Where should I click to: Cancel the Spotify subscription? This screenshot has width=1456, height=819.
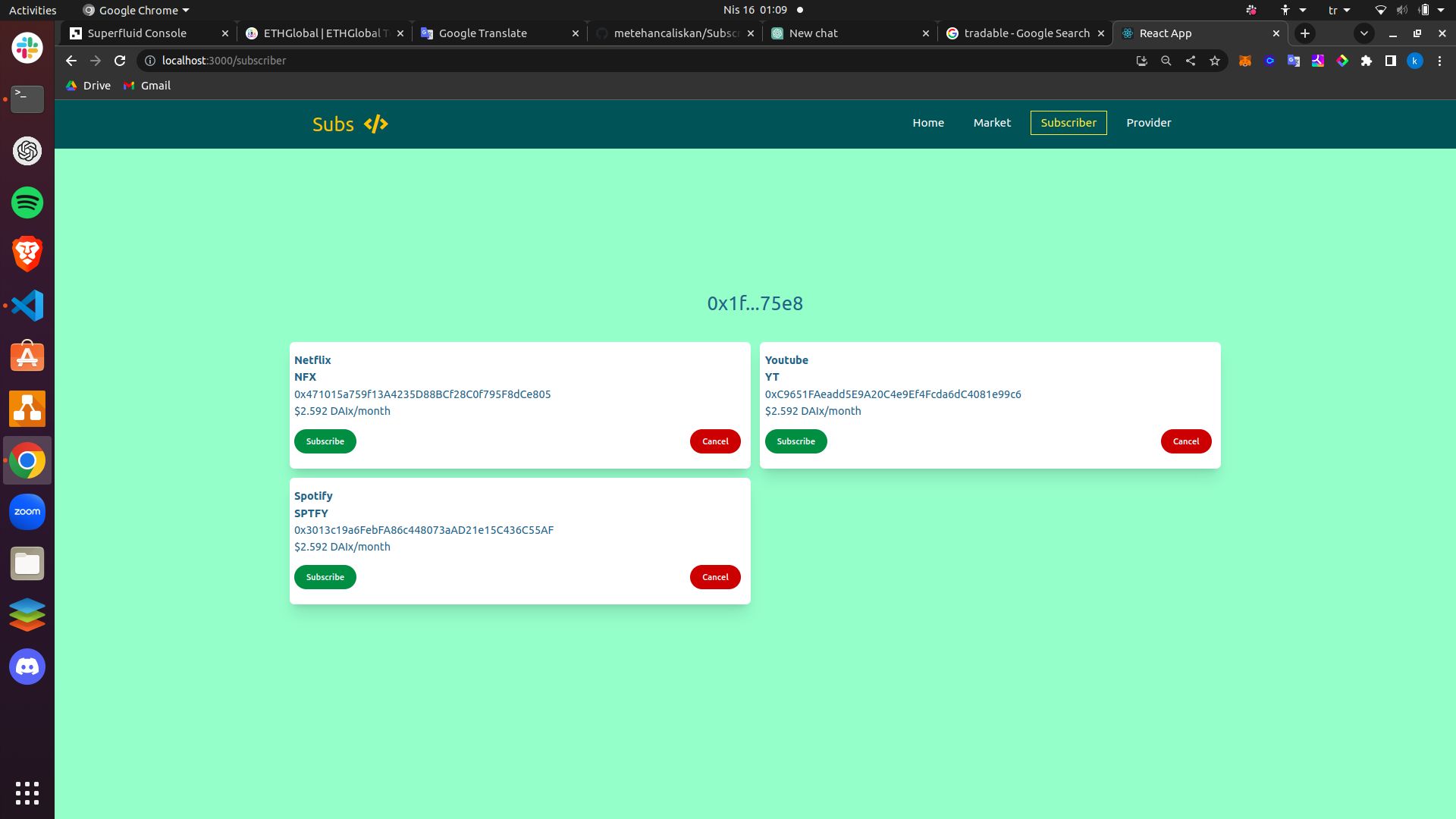pyautogui.click(x=715, y=577)
